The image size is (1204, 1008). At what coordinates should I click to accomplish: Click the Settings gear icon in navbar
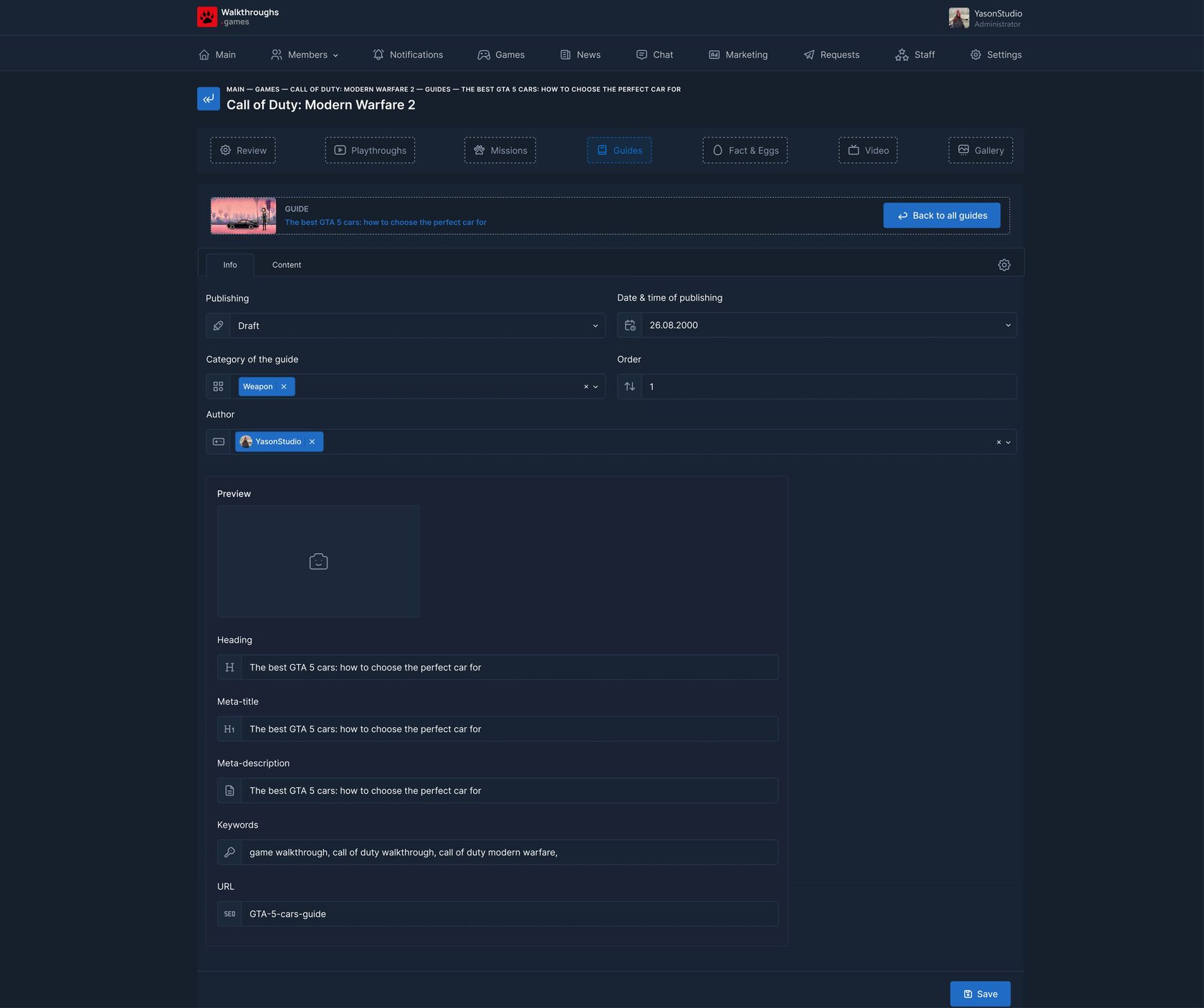tap(975, 54)
